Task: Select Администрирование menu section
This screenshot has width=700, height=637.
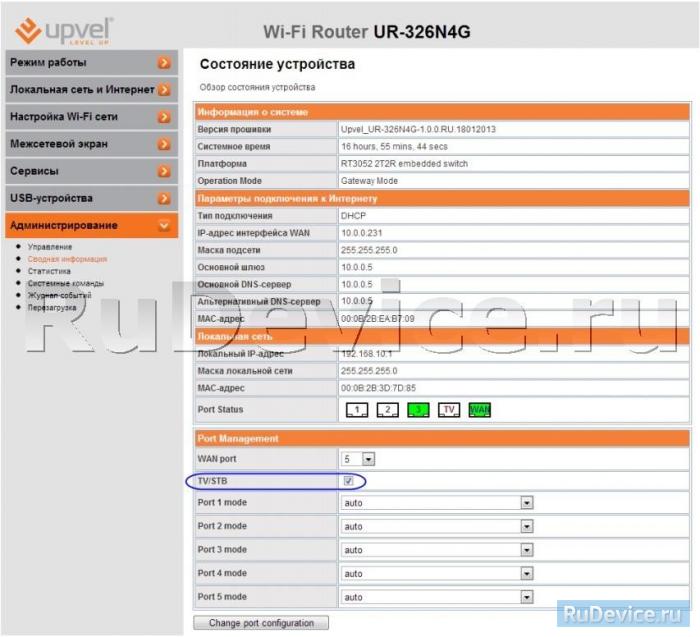Action: [92, 225]
